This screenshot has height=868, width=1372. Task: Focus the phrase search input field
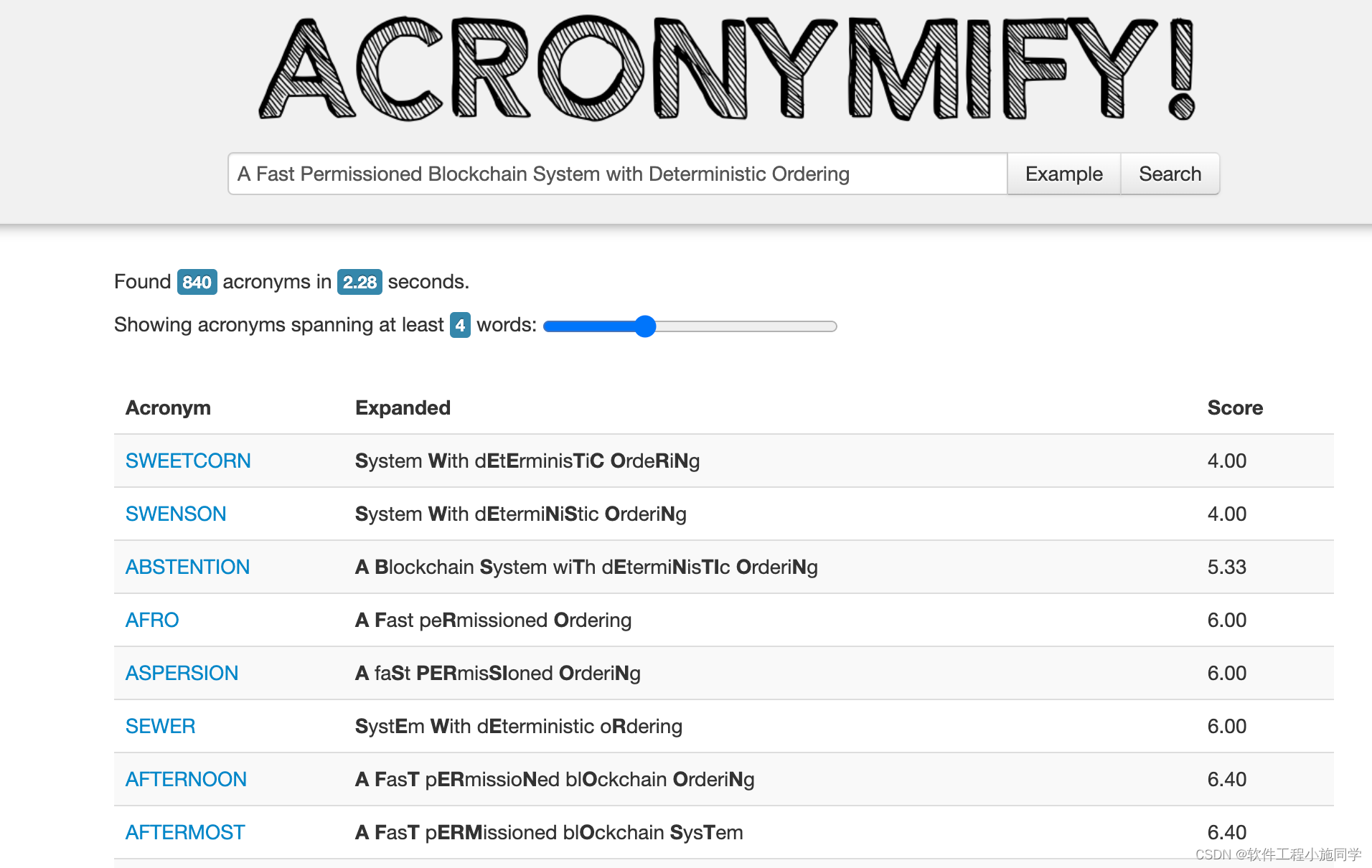(x=618, y=174)
